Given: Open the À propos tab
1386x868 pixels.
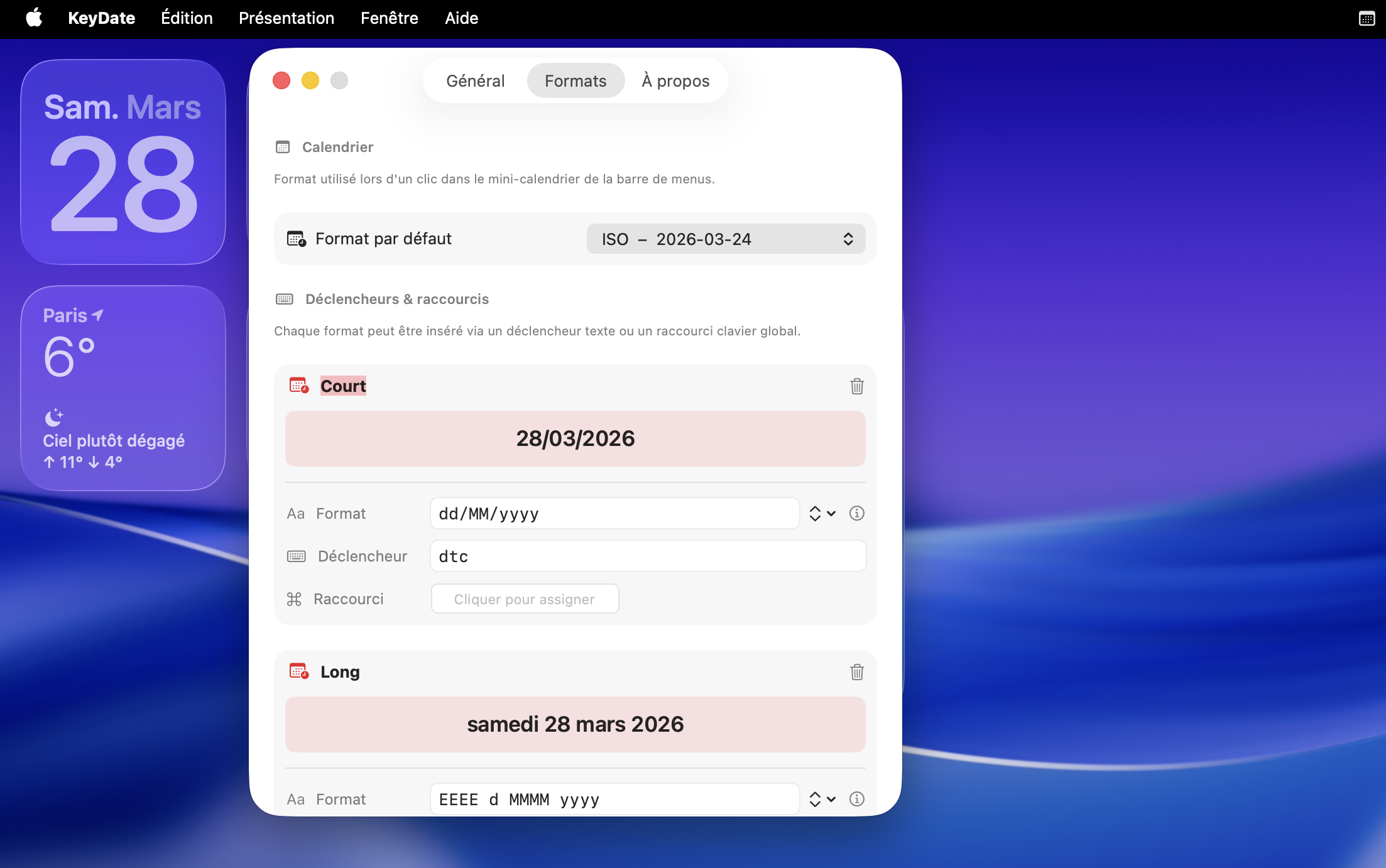Looking at the screenshot, I should coord(674,80).
